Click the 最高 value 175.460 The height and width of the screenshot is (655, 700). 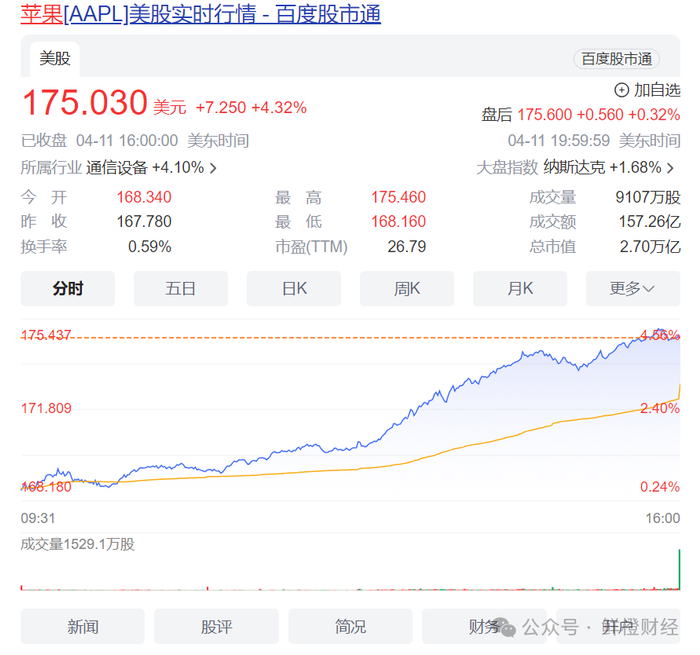click(x=399, y=197)
